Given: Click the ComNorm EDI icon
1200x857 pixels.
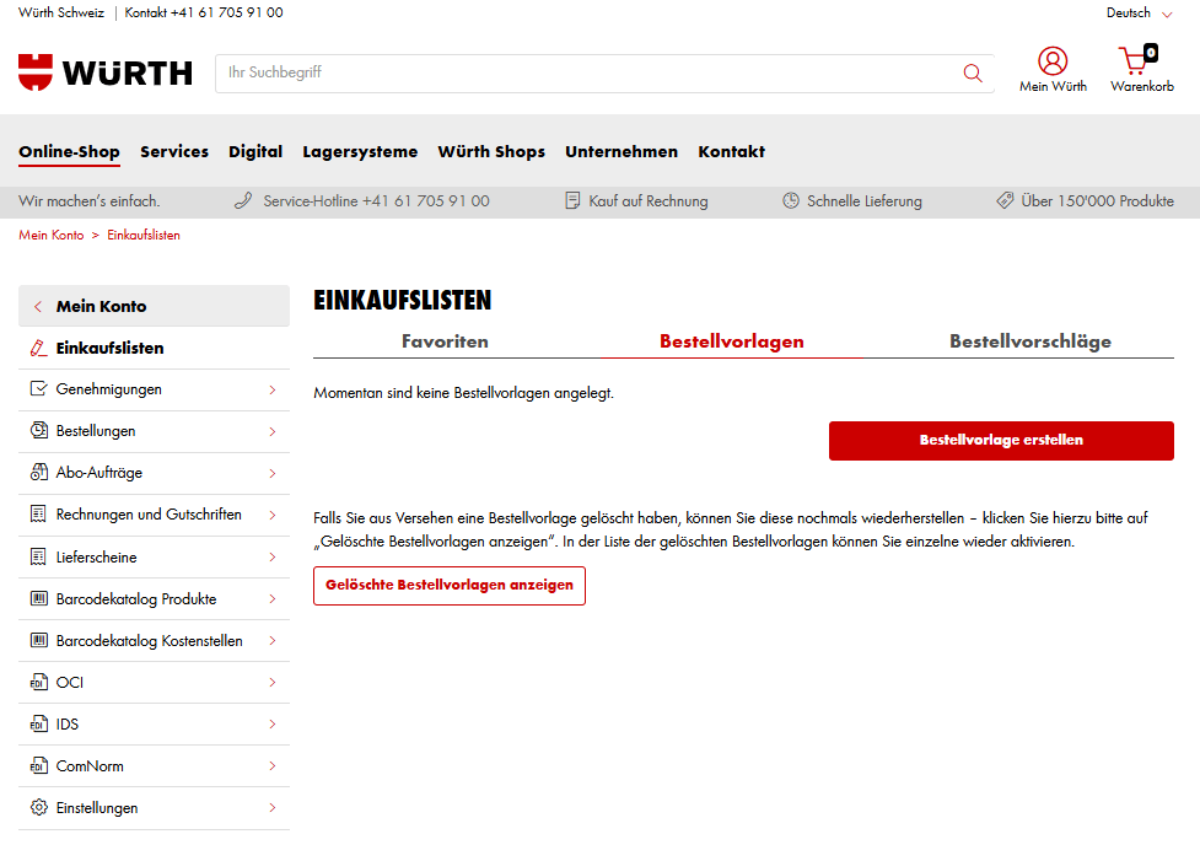Looking at the screenshot, I should [x=39, y=766].
